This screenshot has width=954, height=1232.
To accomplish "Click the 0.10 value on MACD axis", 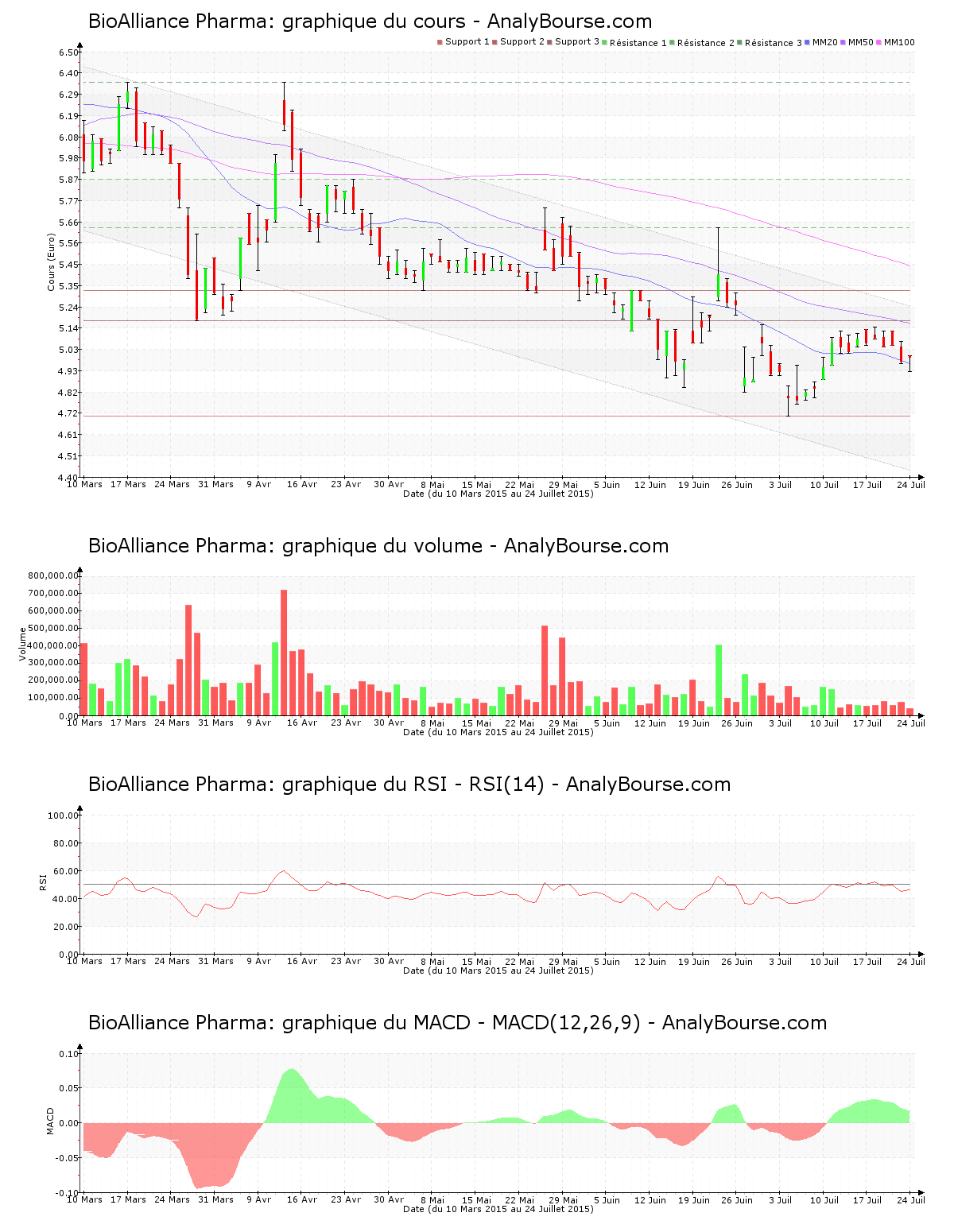I will click(x=69, y=1054).
